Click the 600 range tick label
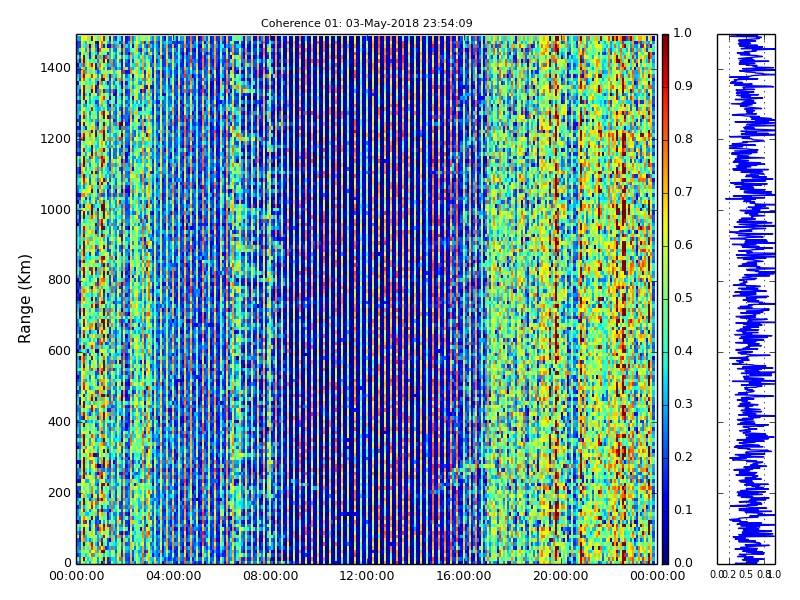The image size is (800, 600). click(x=59, y=351)
